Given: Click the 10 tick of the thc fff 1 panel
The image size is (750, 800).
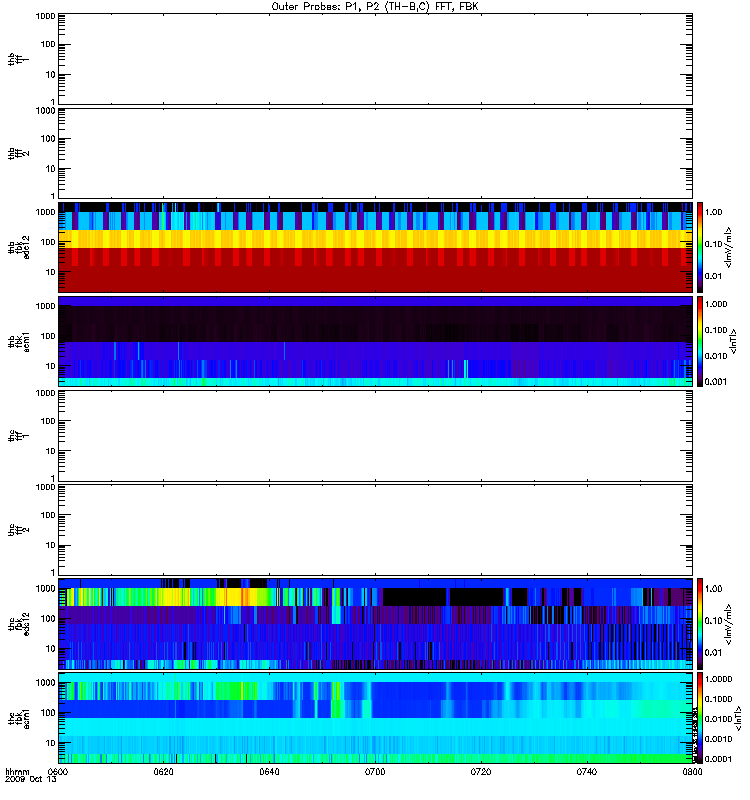Looking at the screenshot, I should coord(51,451).
